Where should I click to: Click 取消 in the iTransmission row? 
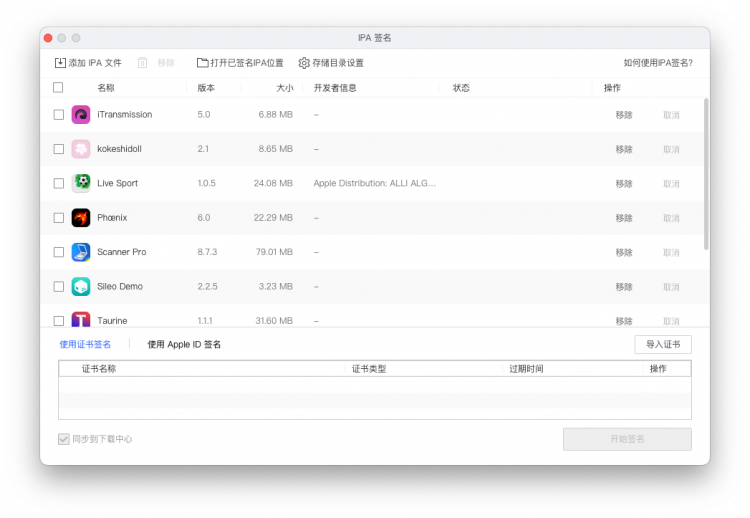(x=671, y=115)
